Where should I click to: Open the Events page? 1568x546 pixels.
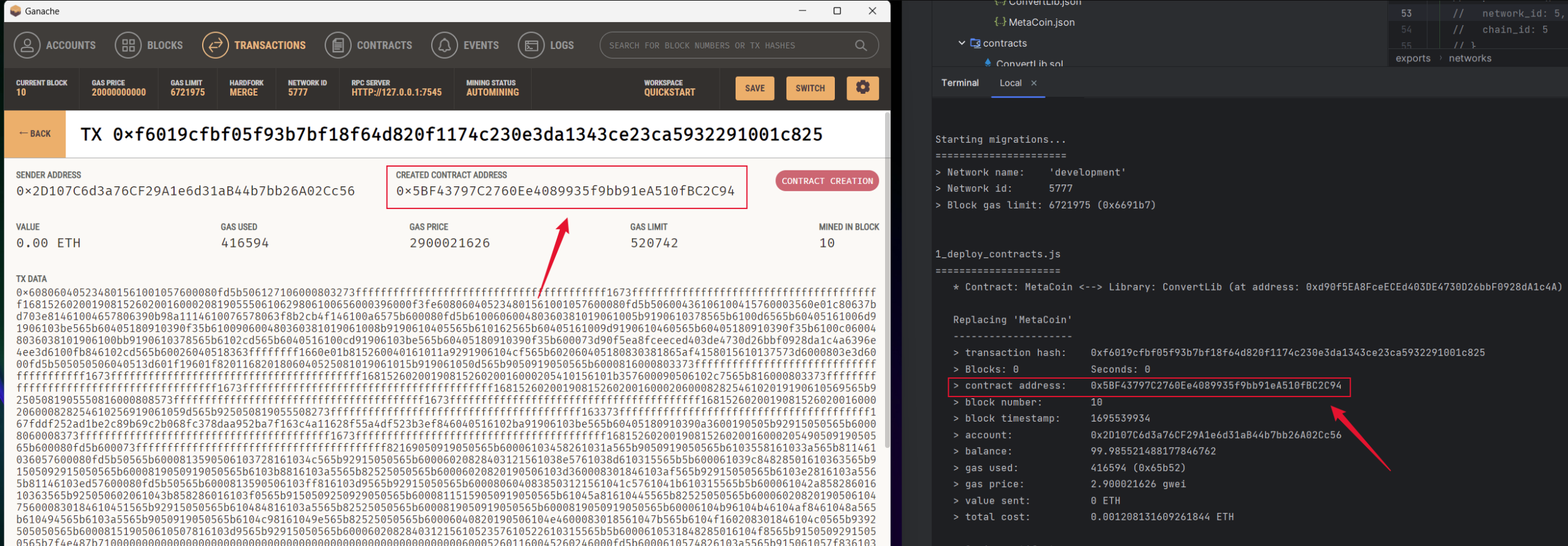click(x=466, y=45)
